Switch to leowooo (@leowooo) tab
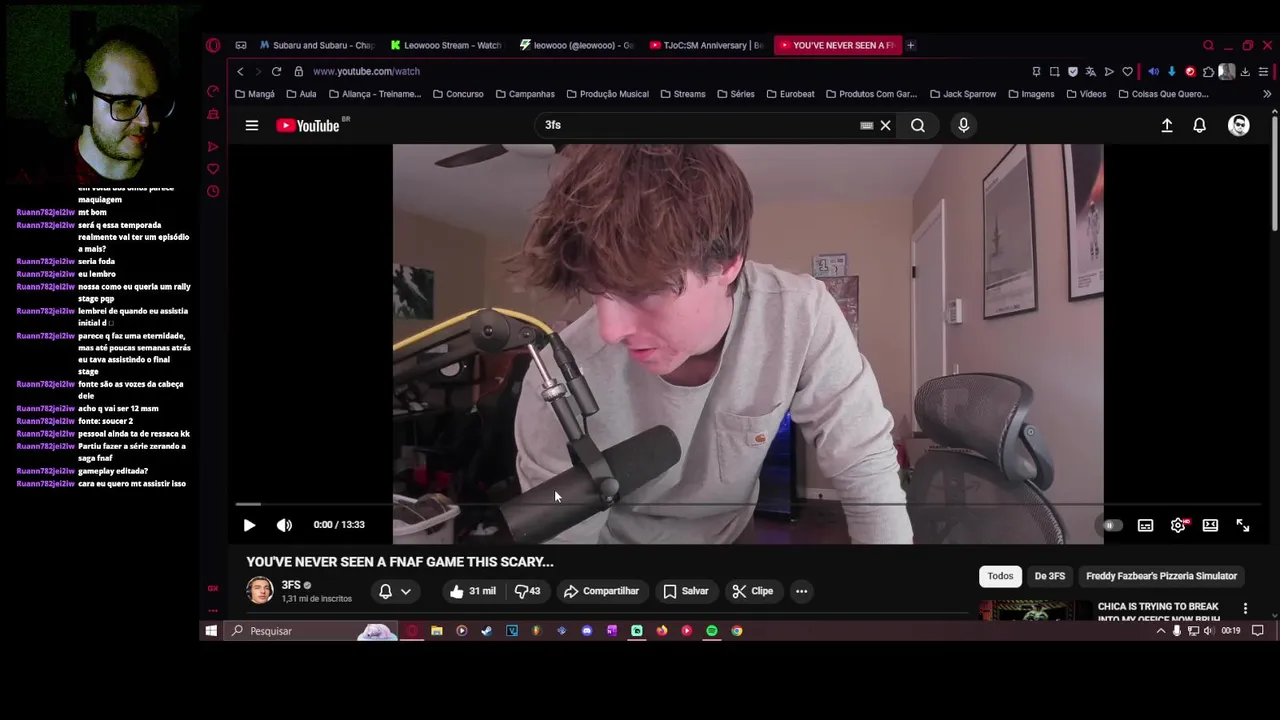The width and height of the screenshot is (1280, 720). click(577, 45)
